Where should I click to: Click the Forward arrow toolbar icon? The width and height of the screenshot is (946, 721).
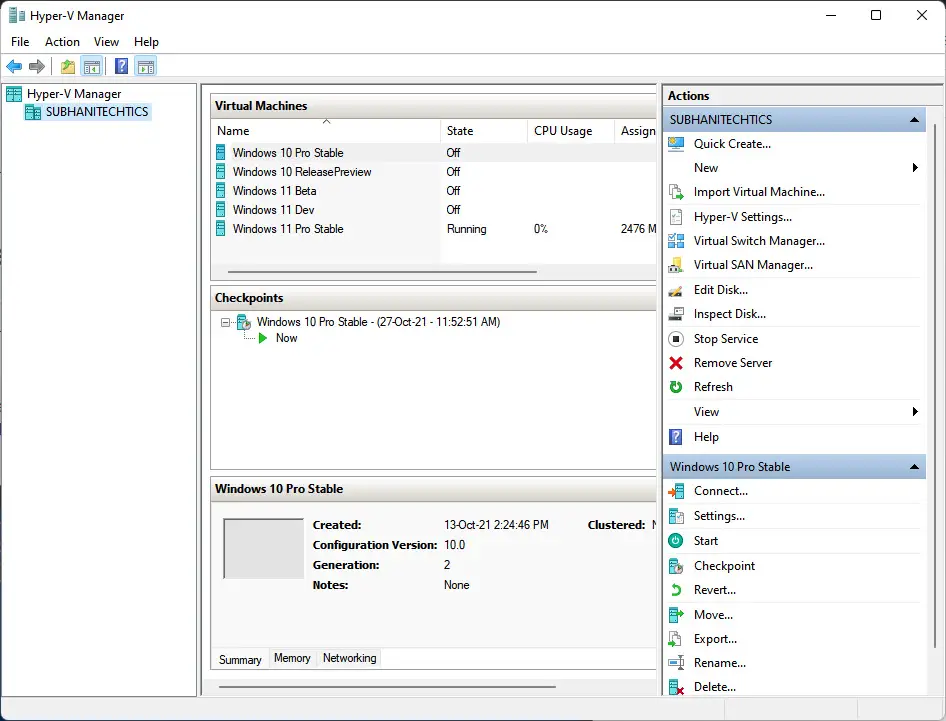click(x=37, y=66)
